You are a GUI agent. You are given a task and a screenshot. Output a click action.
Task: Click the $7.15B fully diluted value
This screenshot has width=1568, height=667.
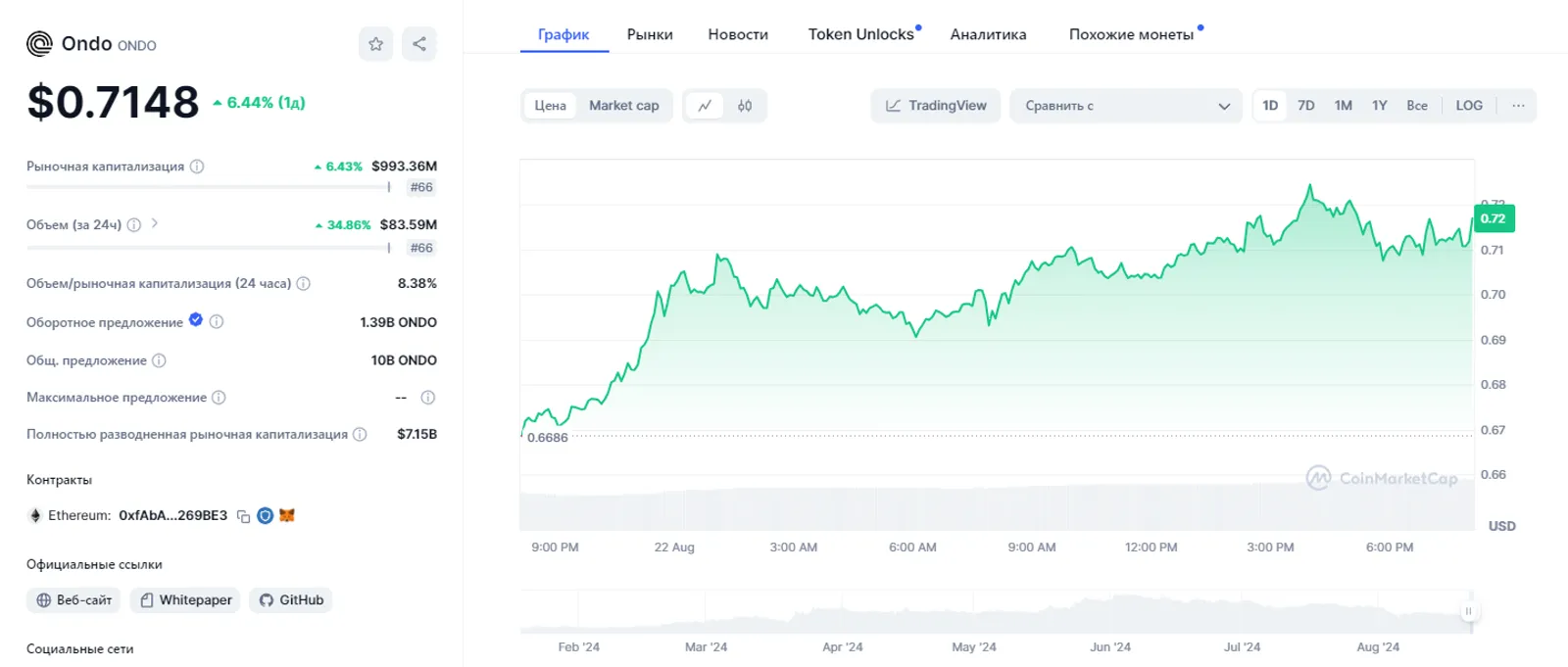point(417,434)
